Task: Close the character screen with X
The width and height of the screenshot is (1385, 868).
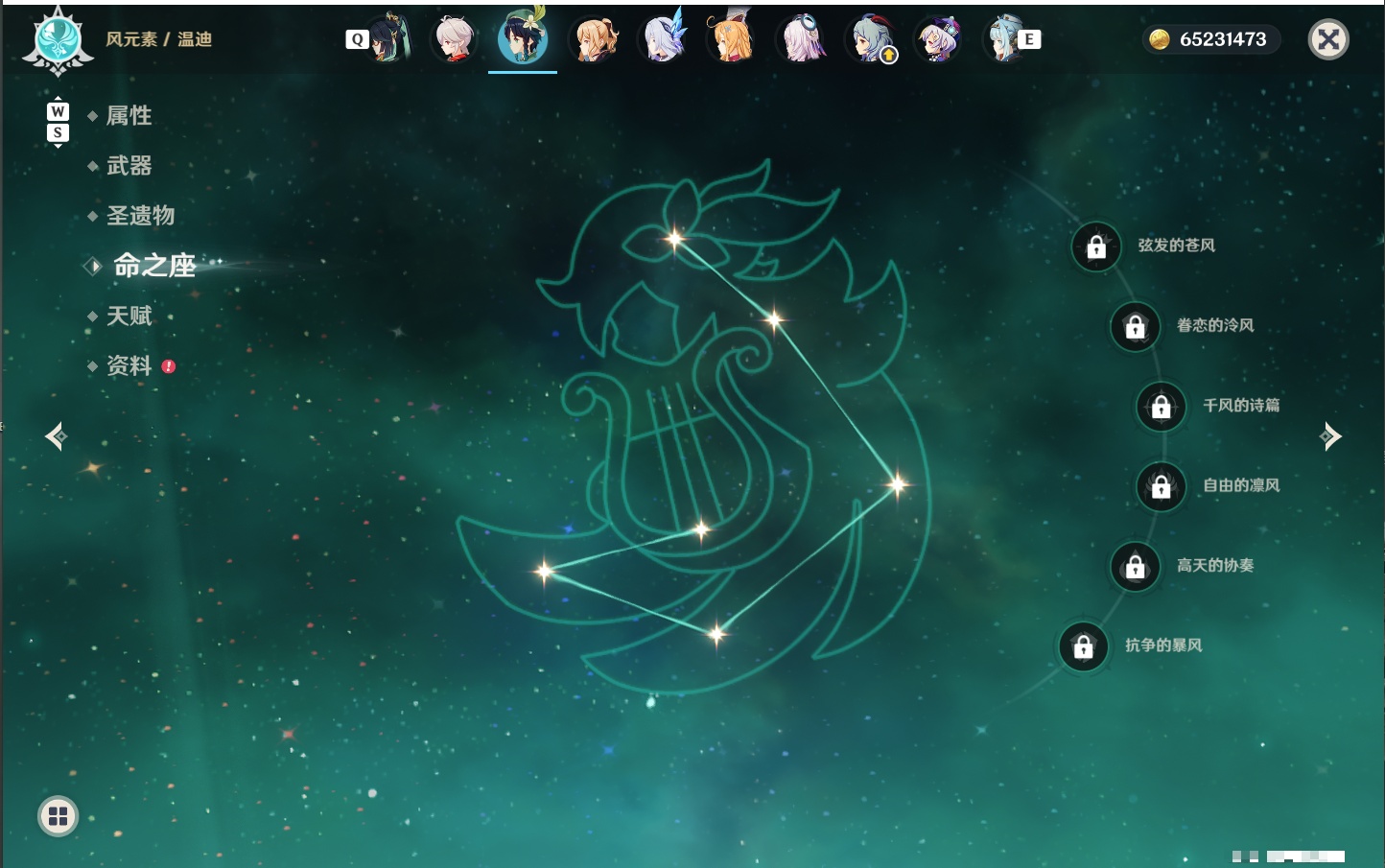Action: coord(1328,39)
